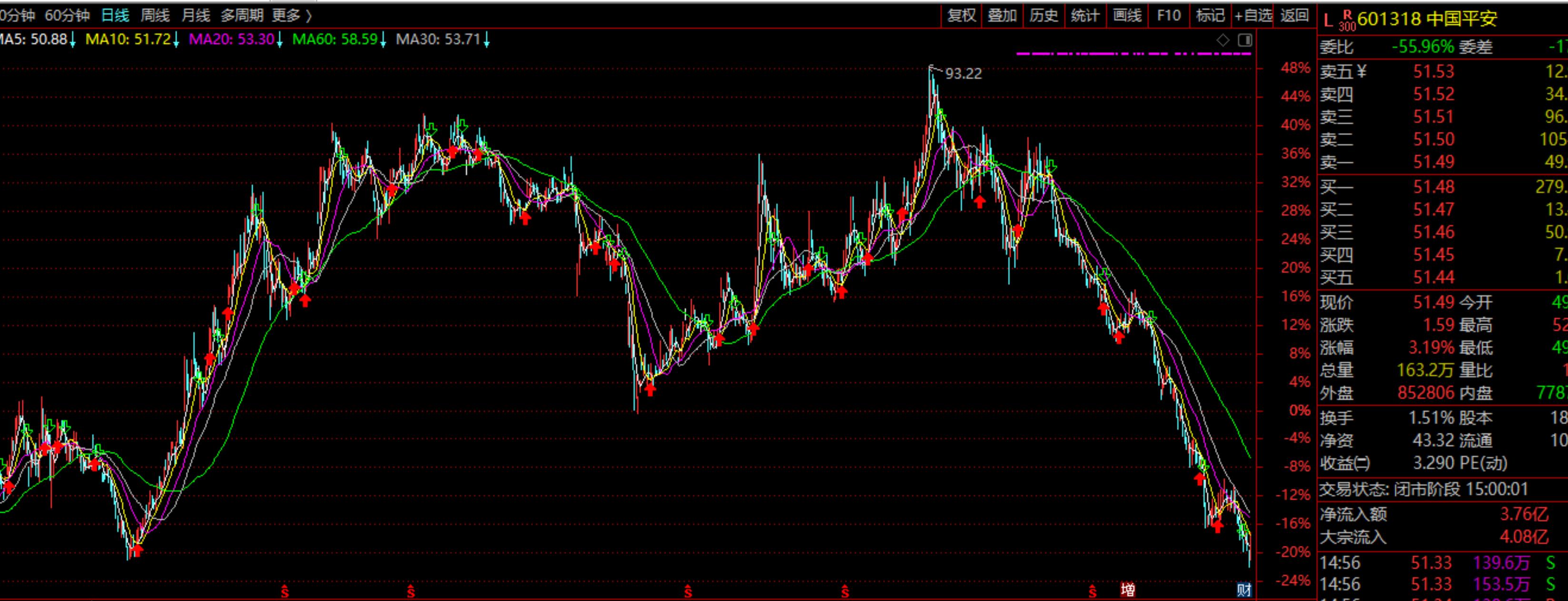Select the 60分钟 period tab
The image size is (1568, 601).
(67, 15)
